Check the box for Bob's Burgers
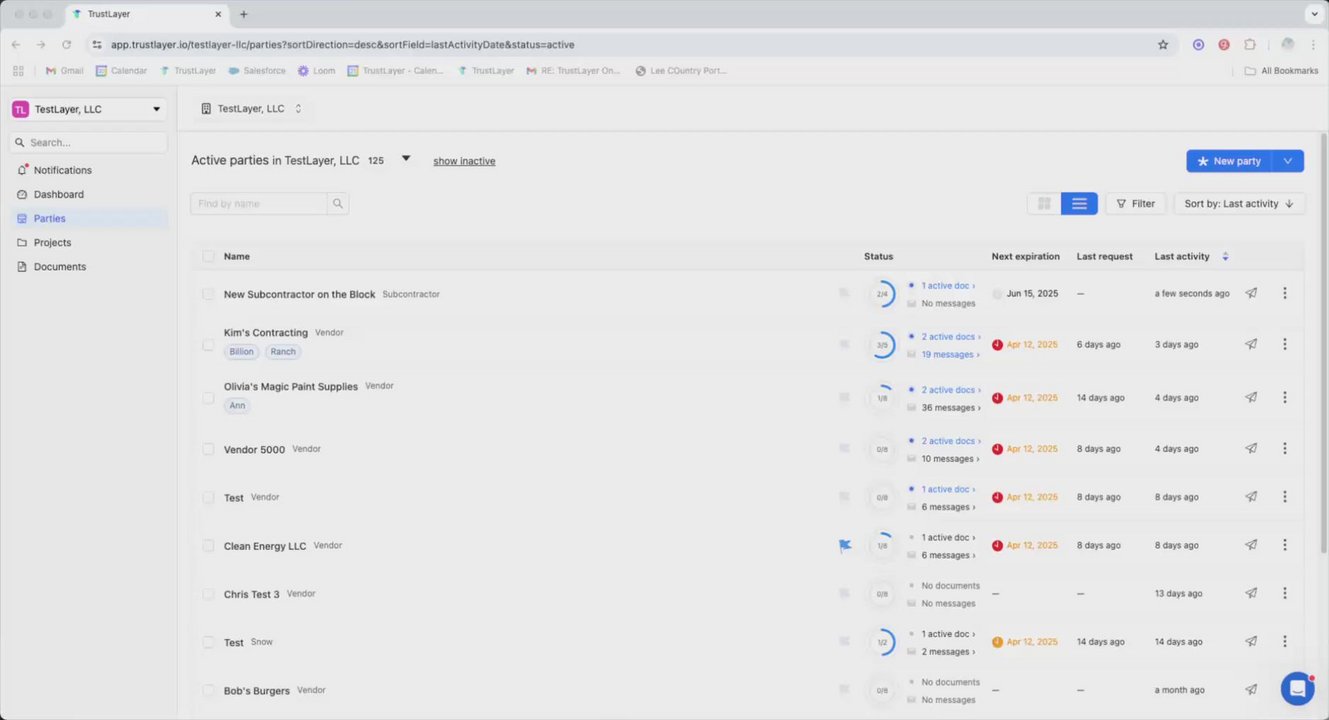 click(208, 690)
